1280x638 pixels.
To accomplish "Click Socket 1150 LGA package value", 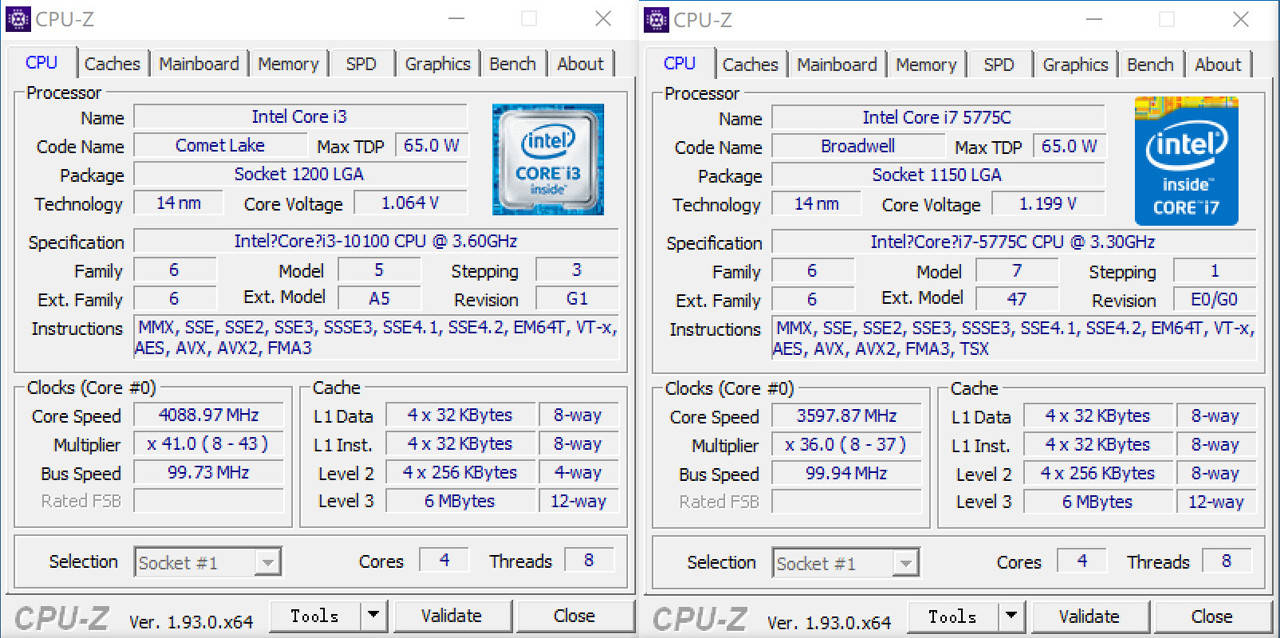I will click(x=938, y=175).
